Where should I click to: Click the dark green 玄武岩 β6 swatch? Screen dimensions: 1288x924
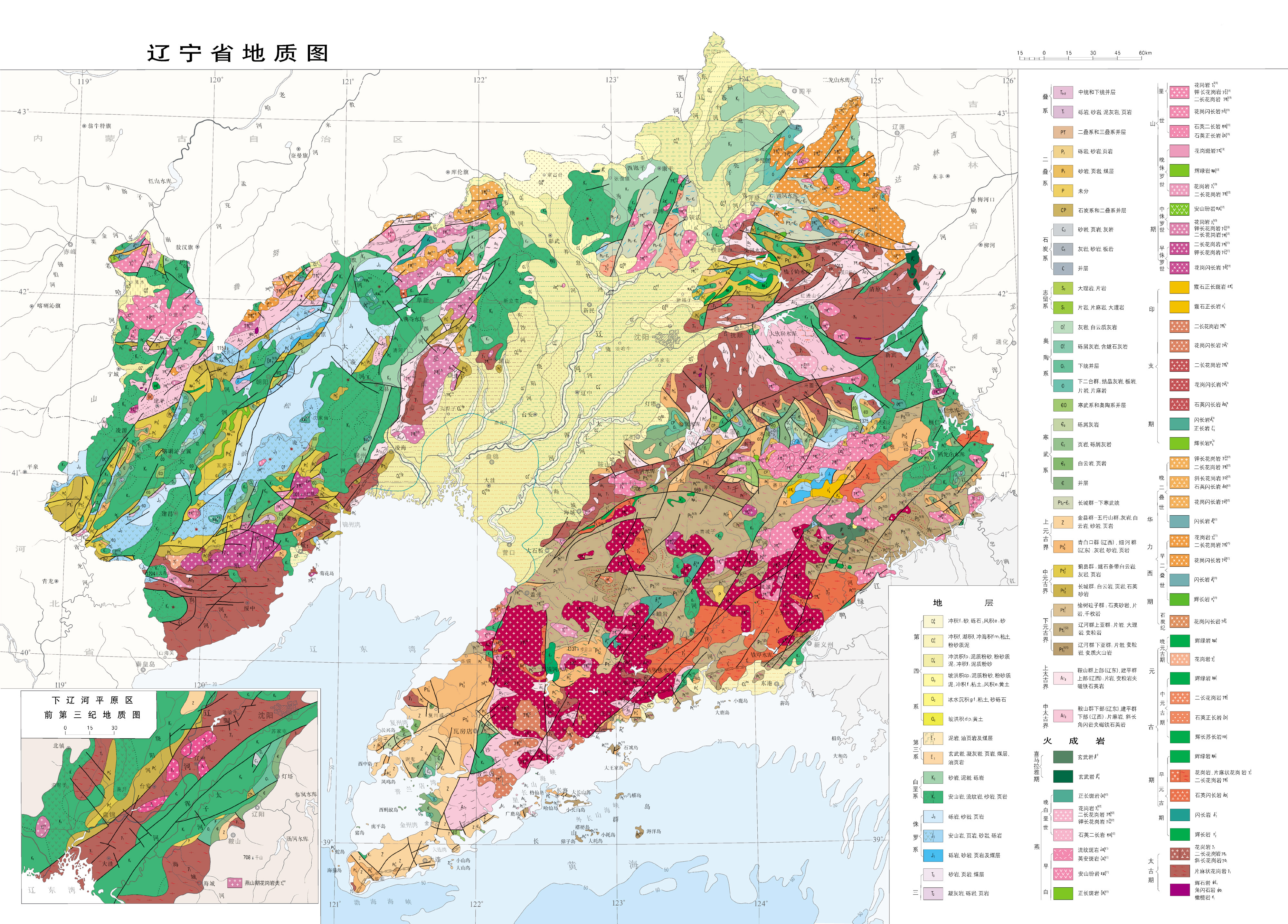1063,776
